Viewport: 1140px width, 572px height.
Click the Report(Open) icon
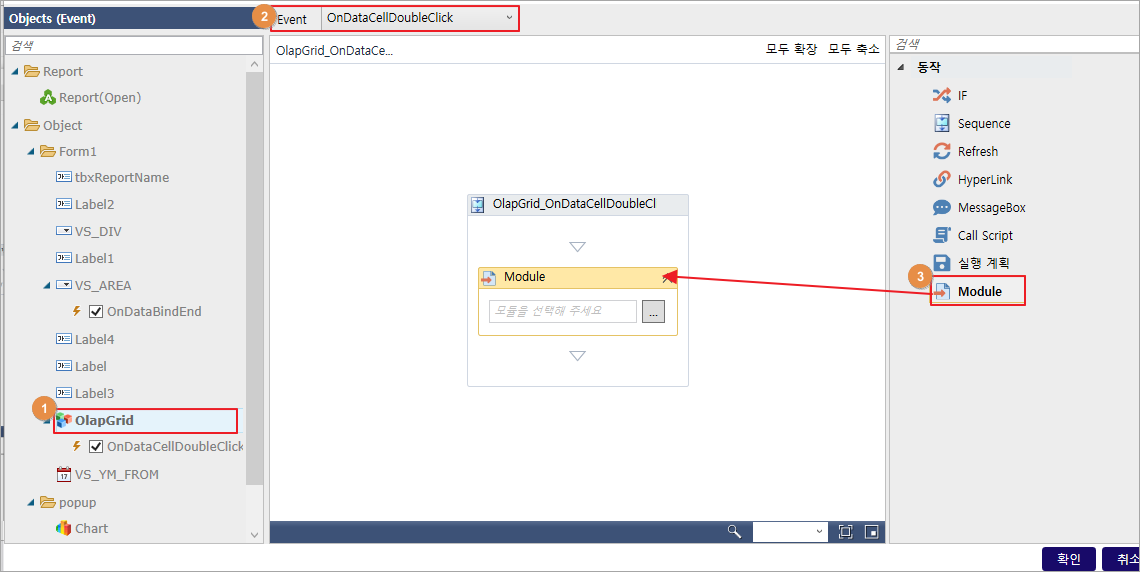click(48, 97)
